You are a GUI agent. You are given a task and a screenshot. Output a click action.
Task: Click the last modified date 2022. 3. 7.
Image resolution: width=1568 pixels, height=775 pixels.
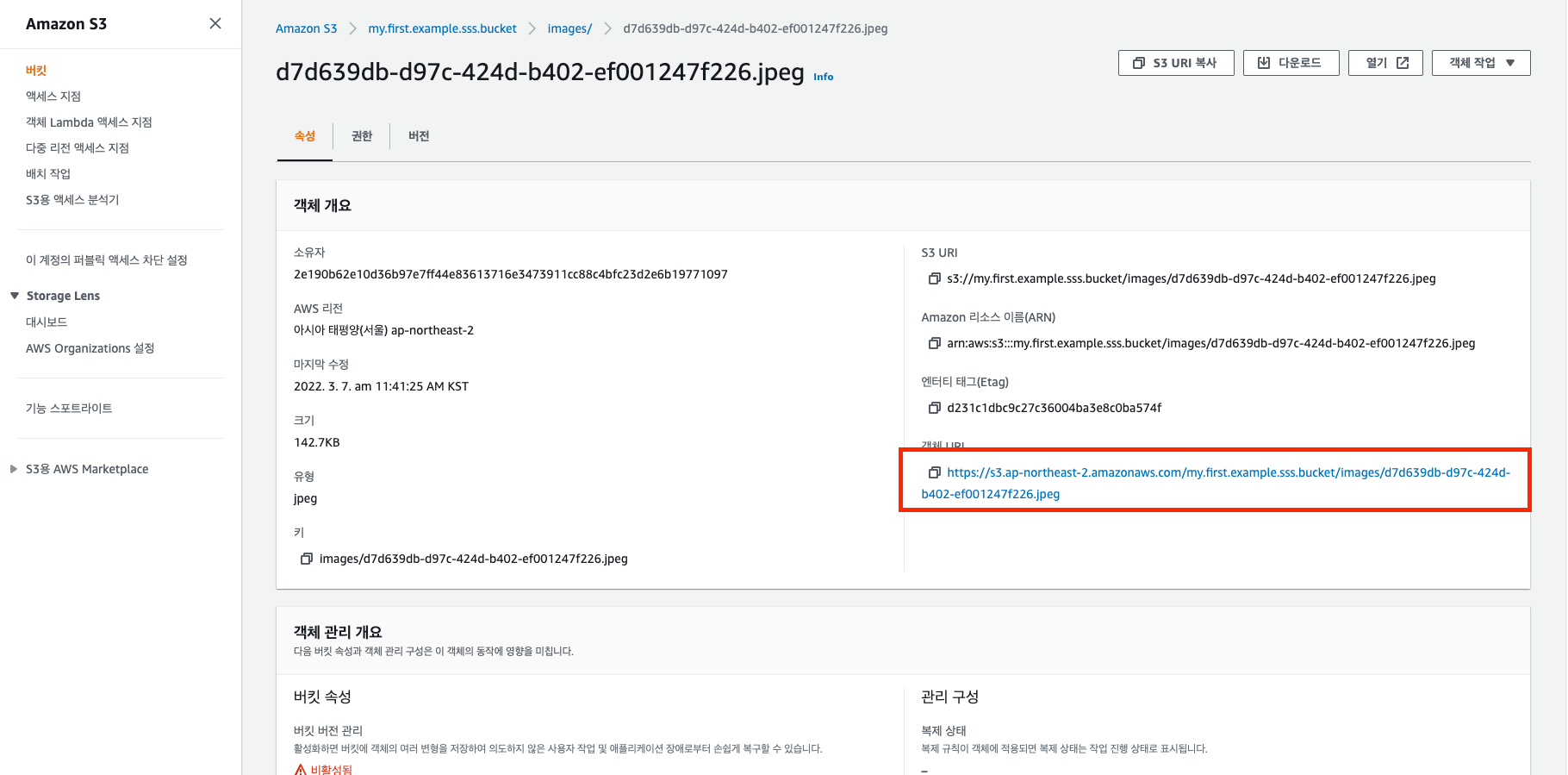point(381,386)
